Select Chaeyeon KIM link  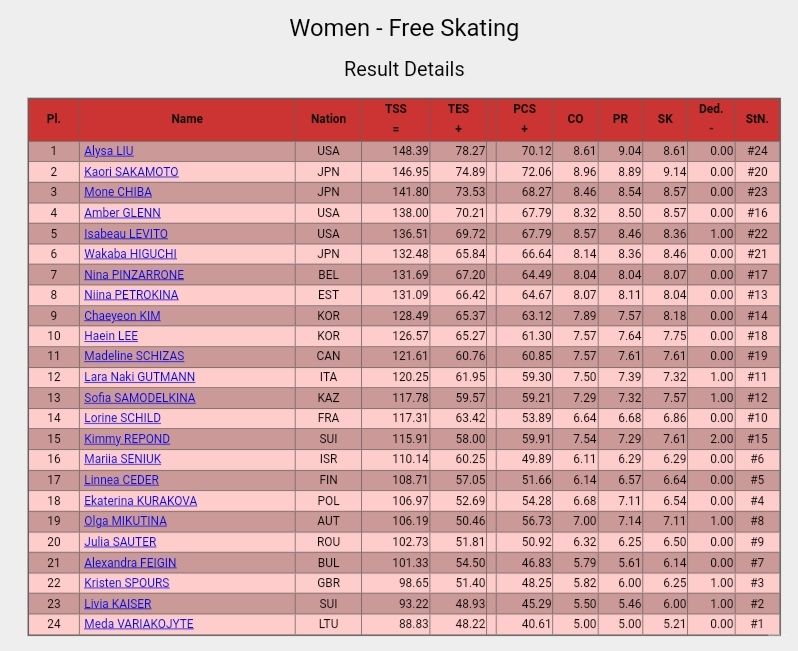[122, 316]
